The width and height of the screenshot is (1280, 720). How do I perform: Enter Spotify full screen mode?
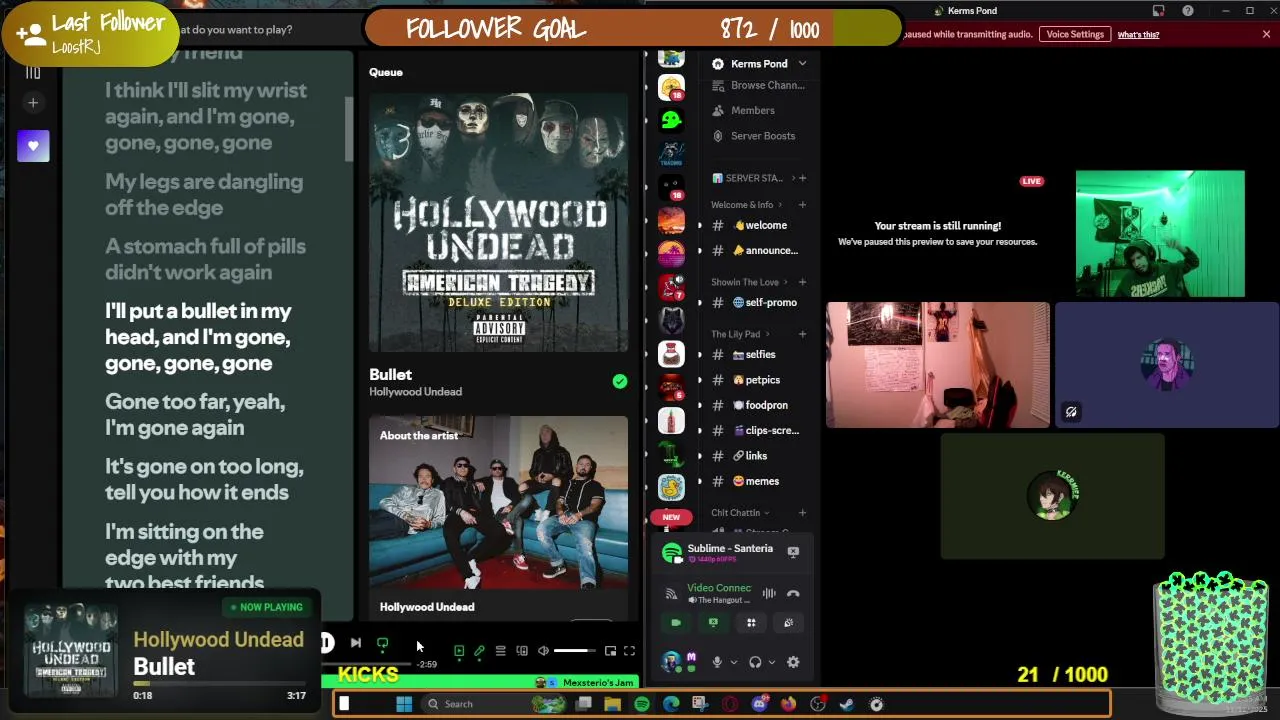pyautogui.click(x=629, y=651)
